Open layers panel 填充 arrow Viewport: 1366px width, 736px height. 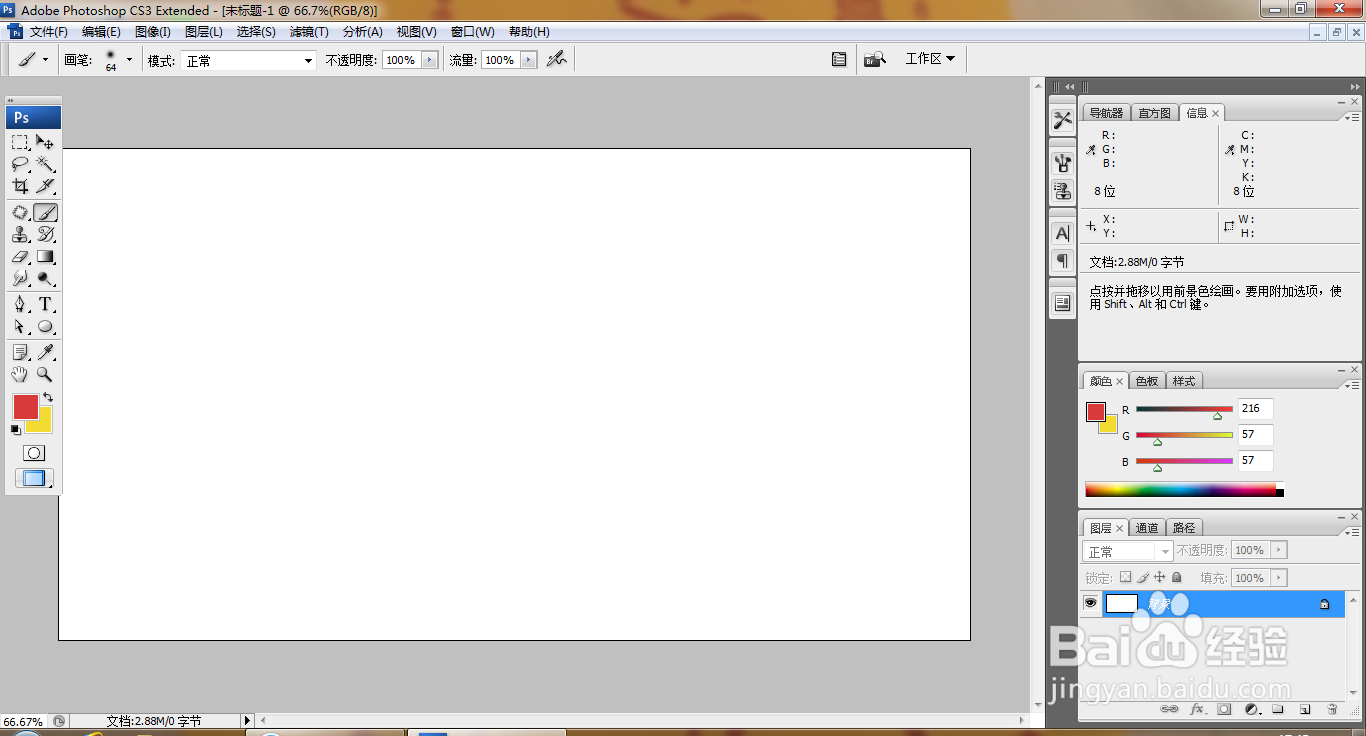point(1279,578)
